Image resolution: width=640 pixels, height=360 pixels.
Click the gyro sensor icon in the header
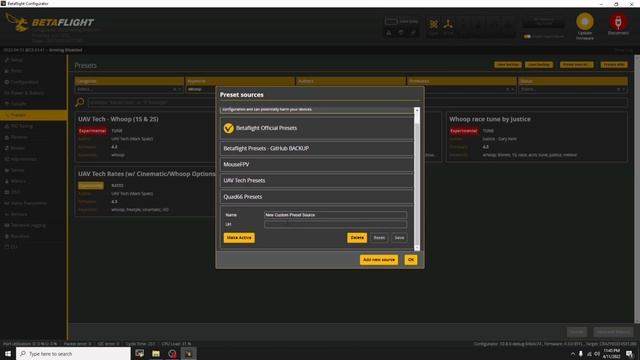[x=433, y=24]
